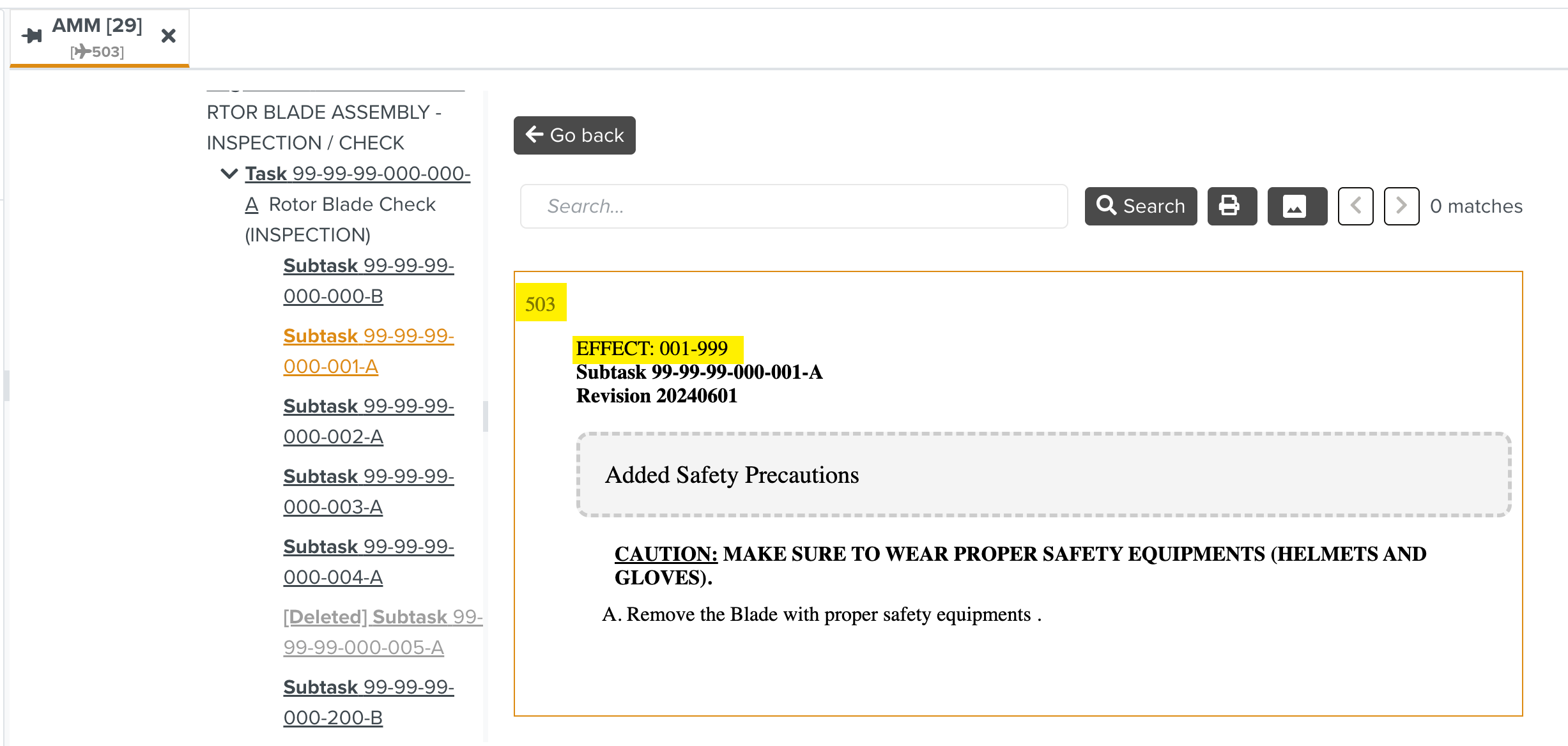Click the pin icon on AMM tab
The width and height of the screenshot is (1568, 746).
coord(32,36)
